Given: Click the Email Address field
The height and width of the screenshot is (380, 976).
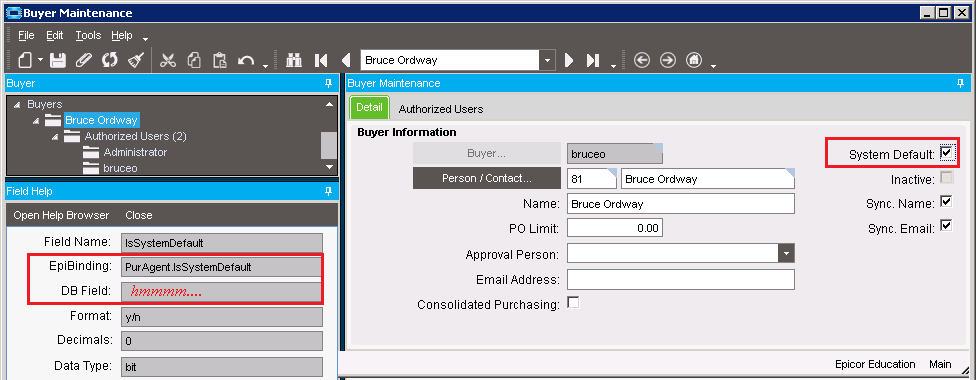Looking at the screenshot, I should pyautogui.click(x=681, y=280).
